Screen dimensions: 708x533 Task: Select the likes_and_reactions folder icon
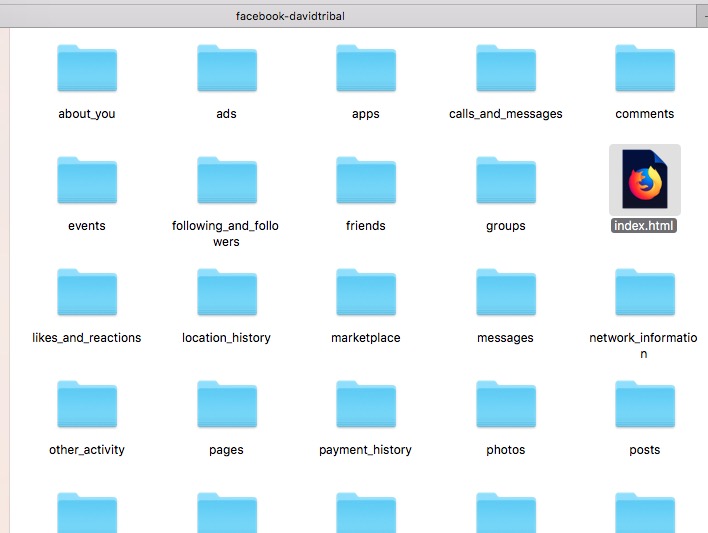coord(87,292)
